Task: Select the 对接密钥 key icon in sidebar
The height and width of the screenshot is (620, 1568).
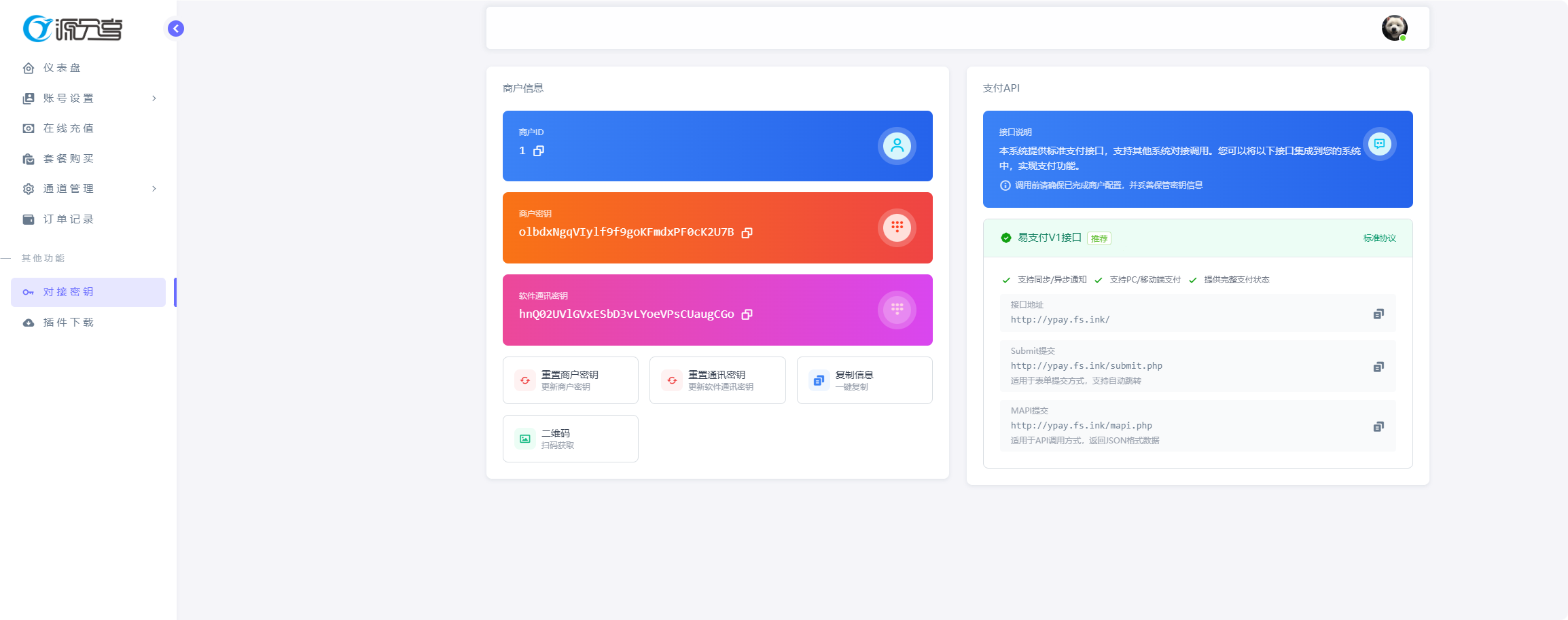Action: pyautogui.click(x=28, y=292)
